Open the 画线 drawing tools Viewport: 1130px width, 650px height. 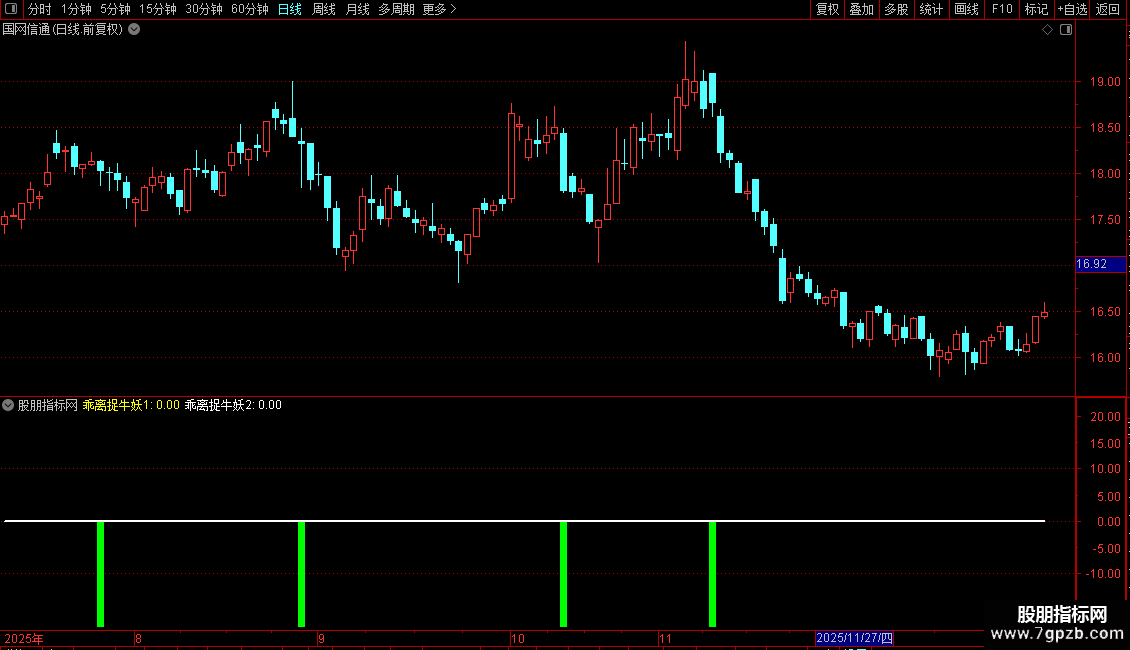(x=966, y=9)
